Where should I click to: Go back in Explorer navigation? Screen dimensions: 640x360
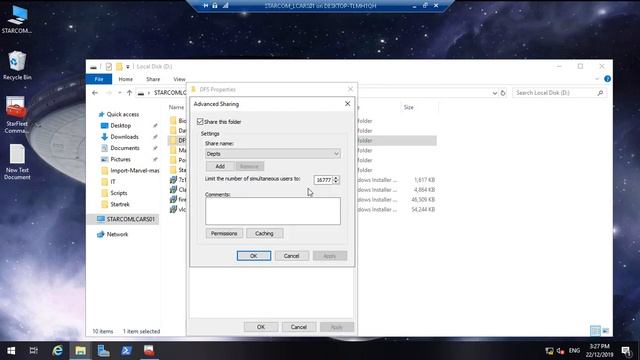point(95,93)
